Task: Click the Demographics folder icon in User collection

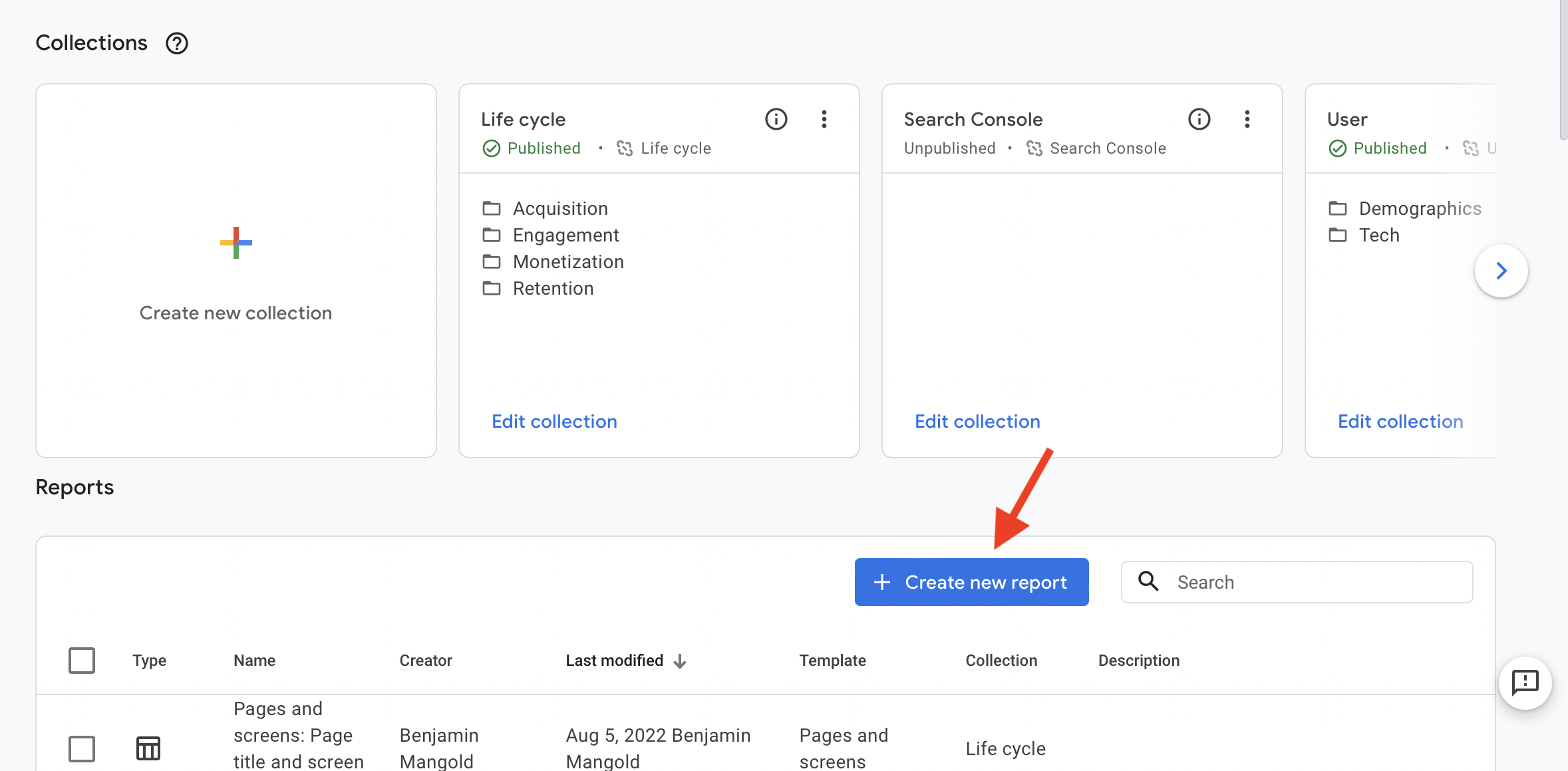Action: click(1338, 208)
